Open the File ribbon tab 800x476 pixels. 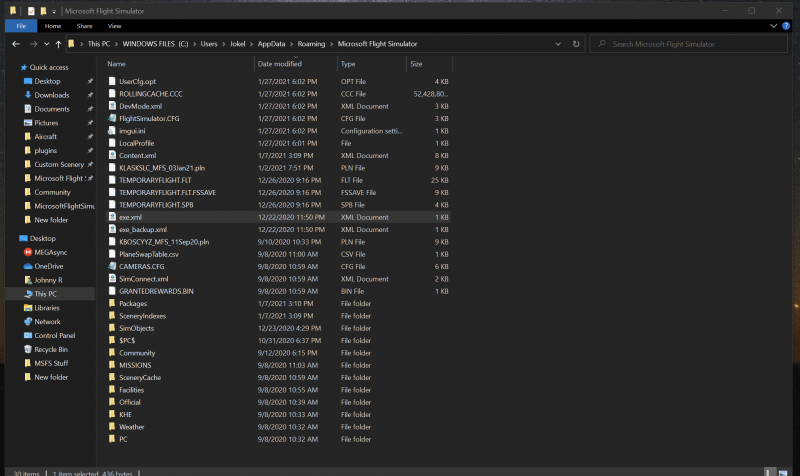click(21, 26)
